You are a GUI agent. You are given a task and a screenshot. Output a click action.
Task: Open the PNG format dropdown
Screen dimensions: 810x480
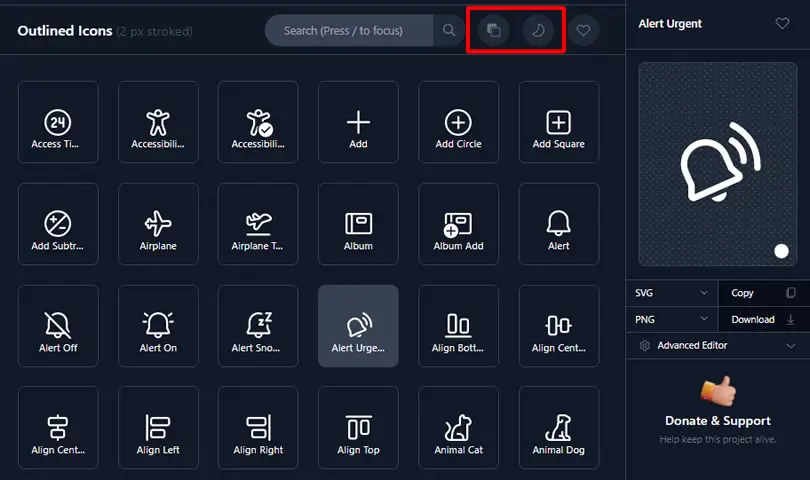(x=672, y=319)
